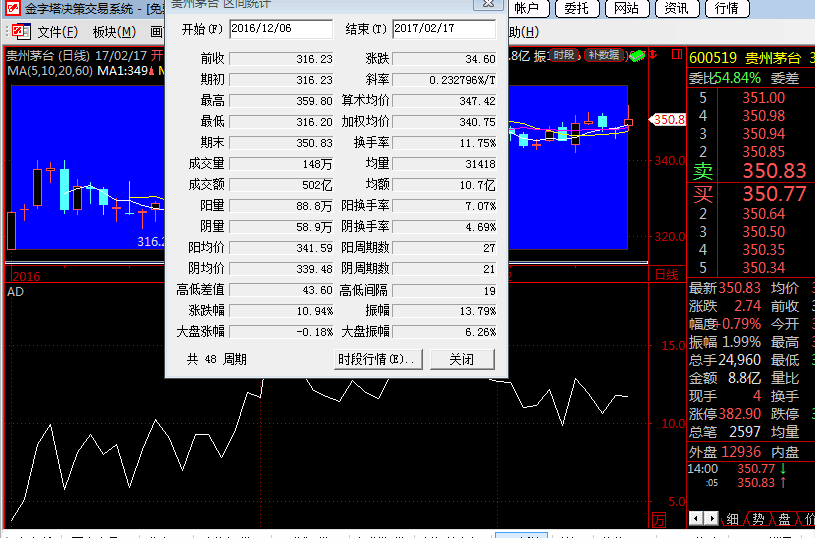Click the 阴周期数 value 21
The height and width of the screenshot is (538, 815).
(x=444, y=269)
